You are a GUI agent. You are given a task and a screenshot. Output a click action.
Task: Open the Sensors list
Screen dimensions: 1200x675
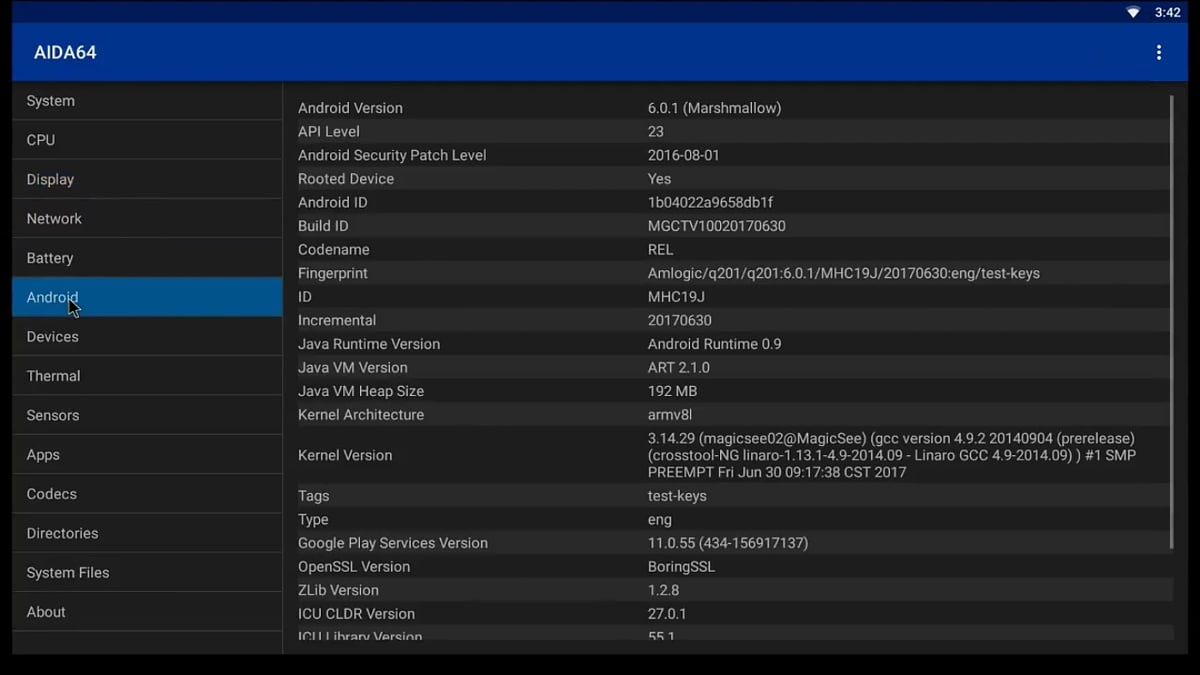tap(147, 415)
